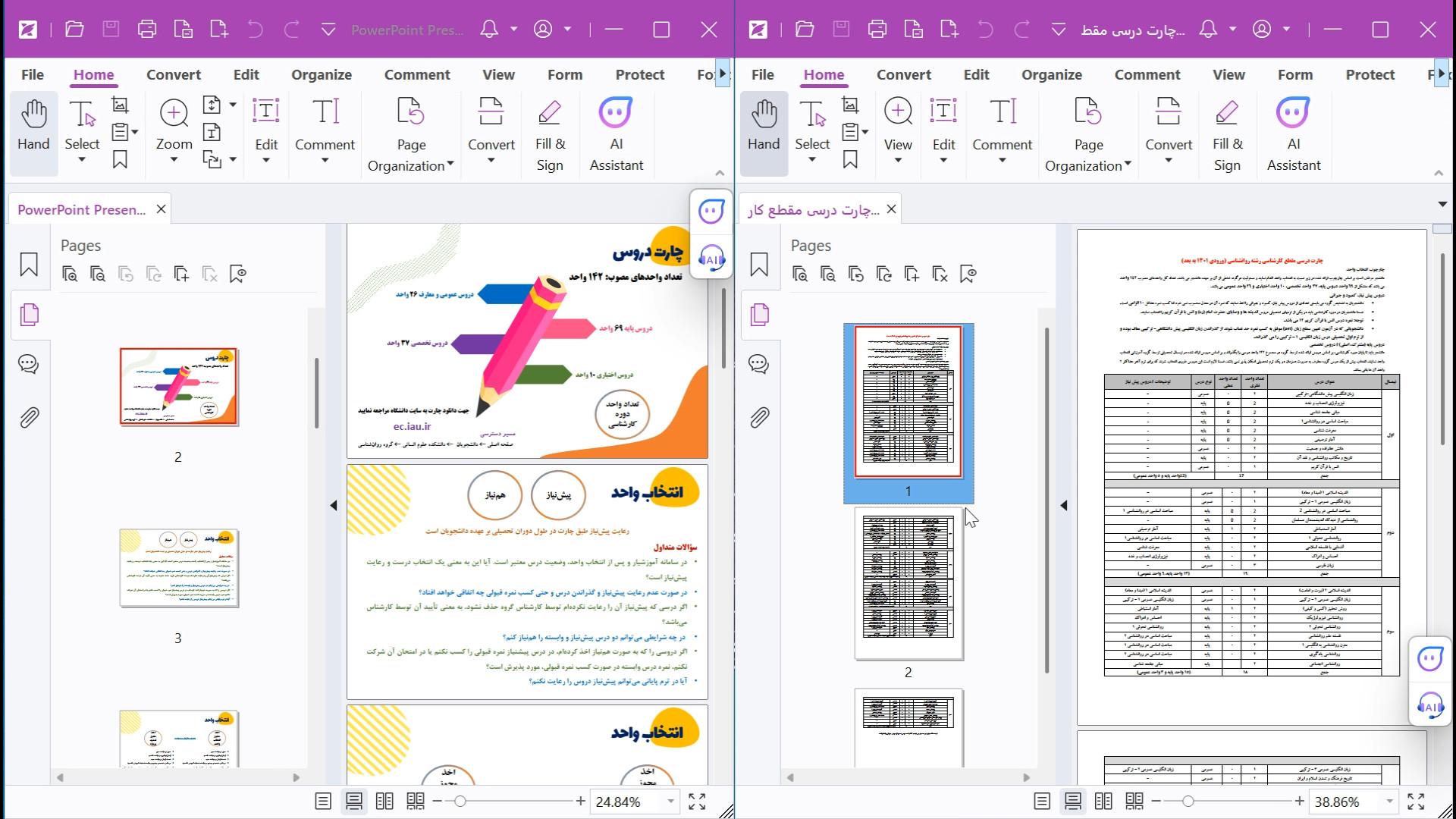Click full screen icon in left status bar

click(x=697, y=802)
